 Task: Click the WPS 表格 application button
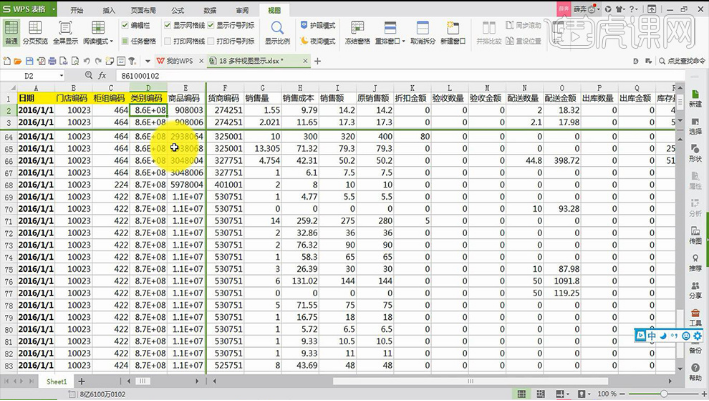coord(26,9)
